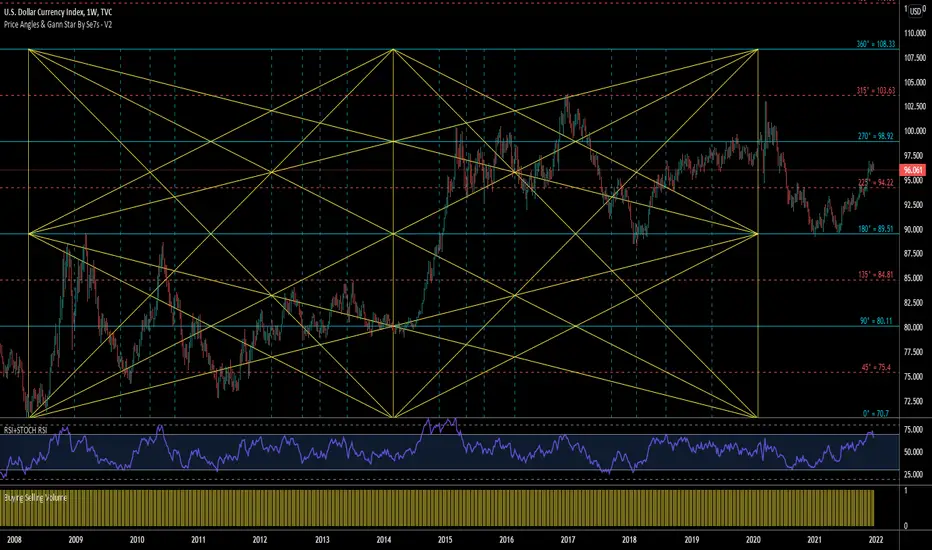Click the 2010 label on time axis
The width and height of the screenshot is (932, 550).
click(137, 540)
